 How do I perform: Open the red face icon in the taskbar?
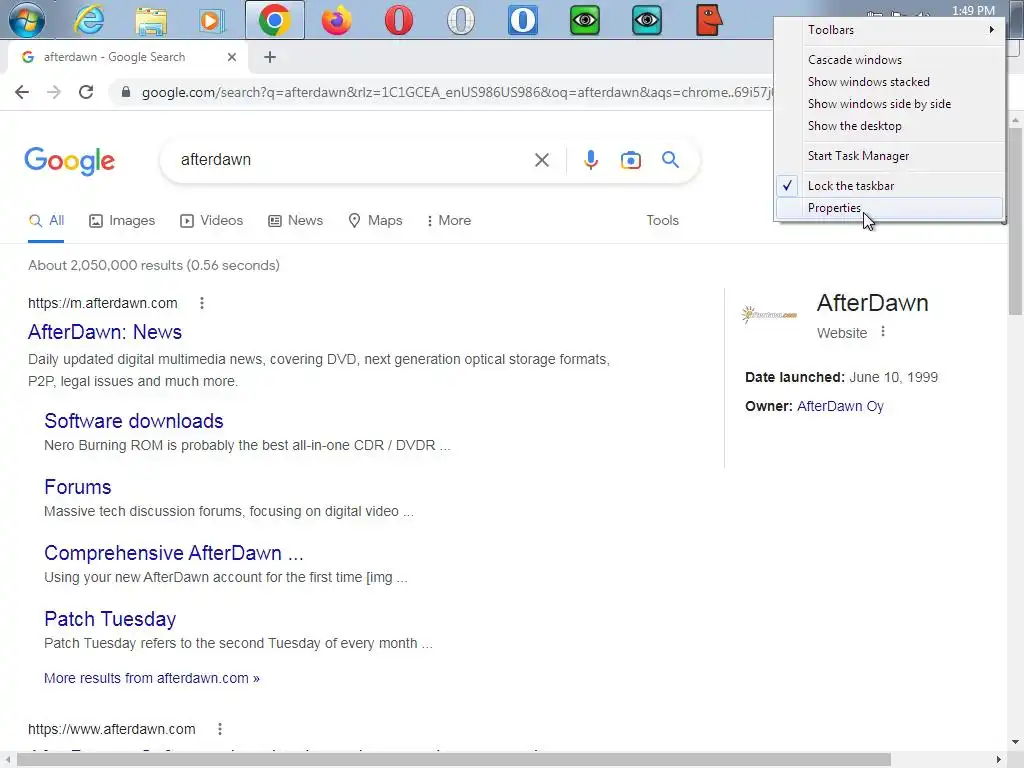[x=709, y=20]
